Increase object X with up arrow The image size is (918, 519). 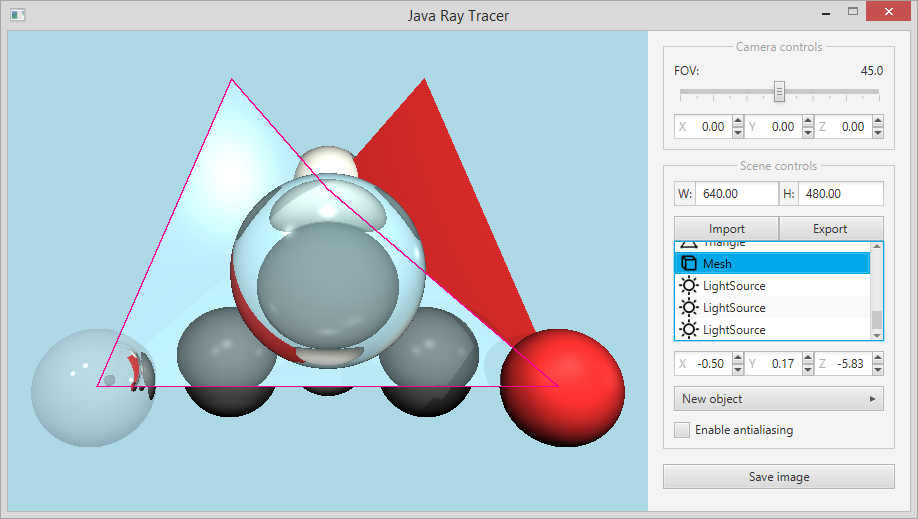738,358
